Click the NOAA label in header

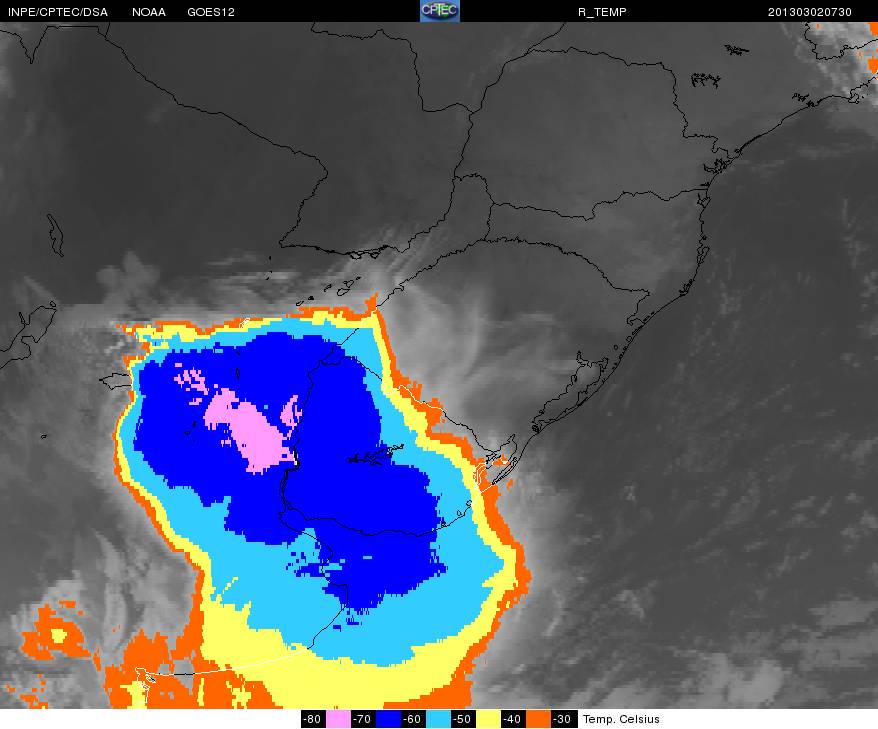149,12
